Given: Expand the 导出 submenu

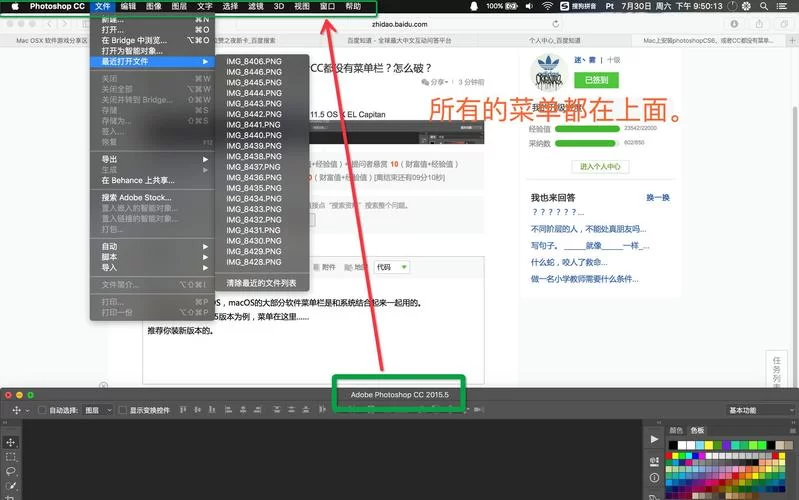Looking at the screenshot, I should (x=152, y=159).
